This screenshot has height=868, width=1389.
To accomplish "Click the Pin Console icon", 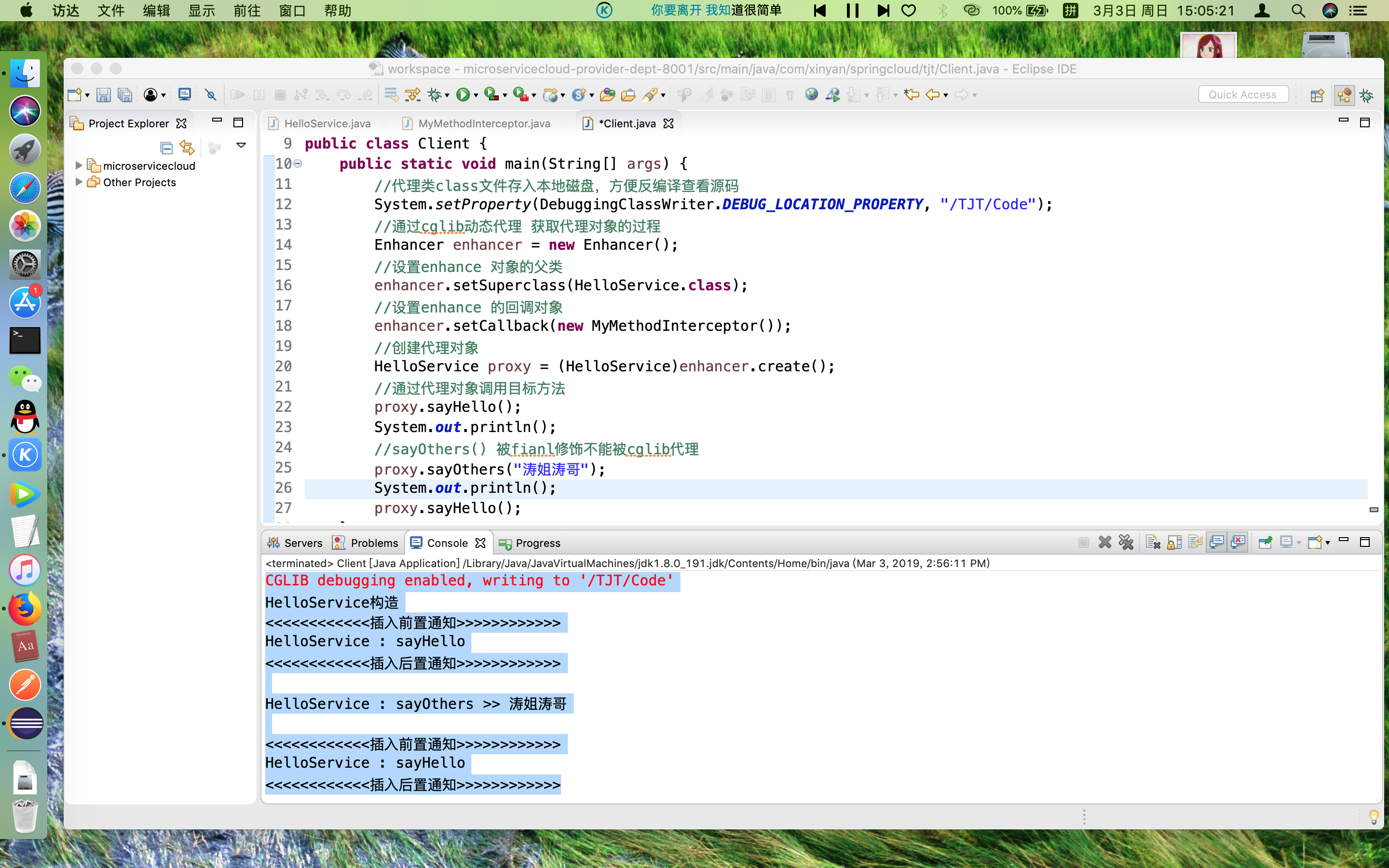I will (1265, 542).
